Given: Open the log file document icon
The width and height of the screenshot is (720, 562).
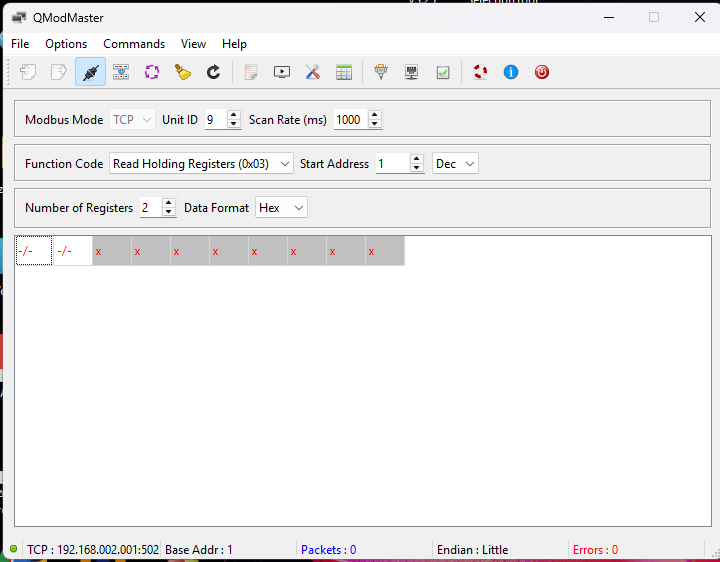Looking at the screenshot, I should [x=251, y=72].
